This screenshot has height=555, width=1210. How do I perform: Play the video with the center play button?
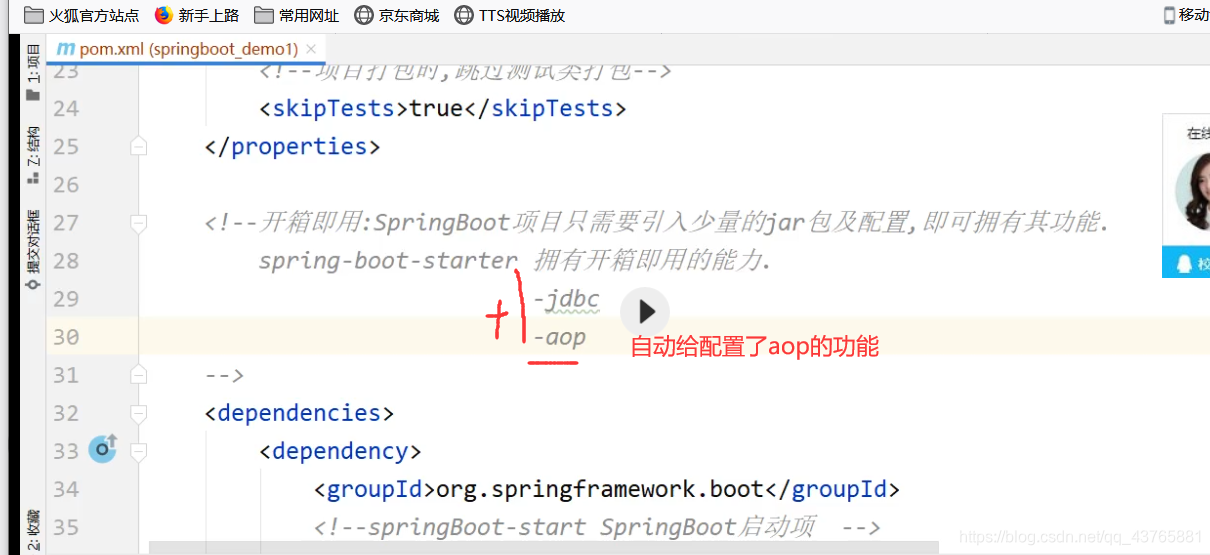click(645, 312)
